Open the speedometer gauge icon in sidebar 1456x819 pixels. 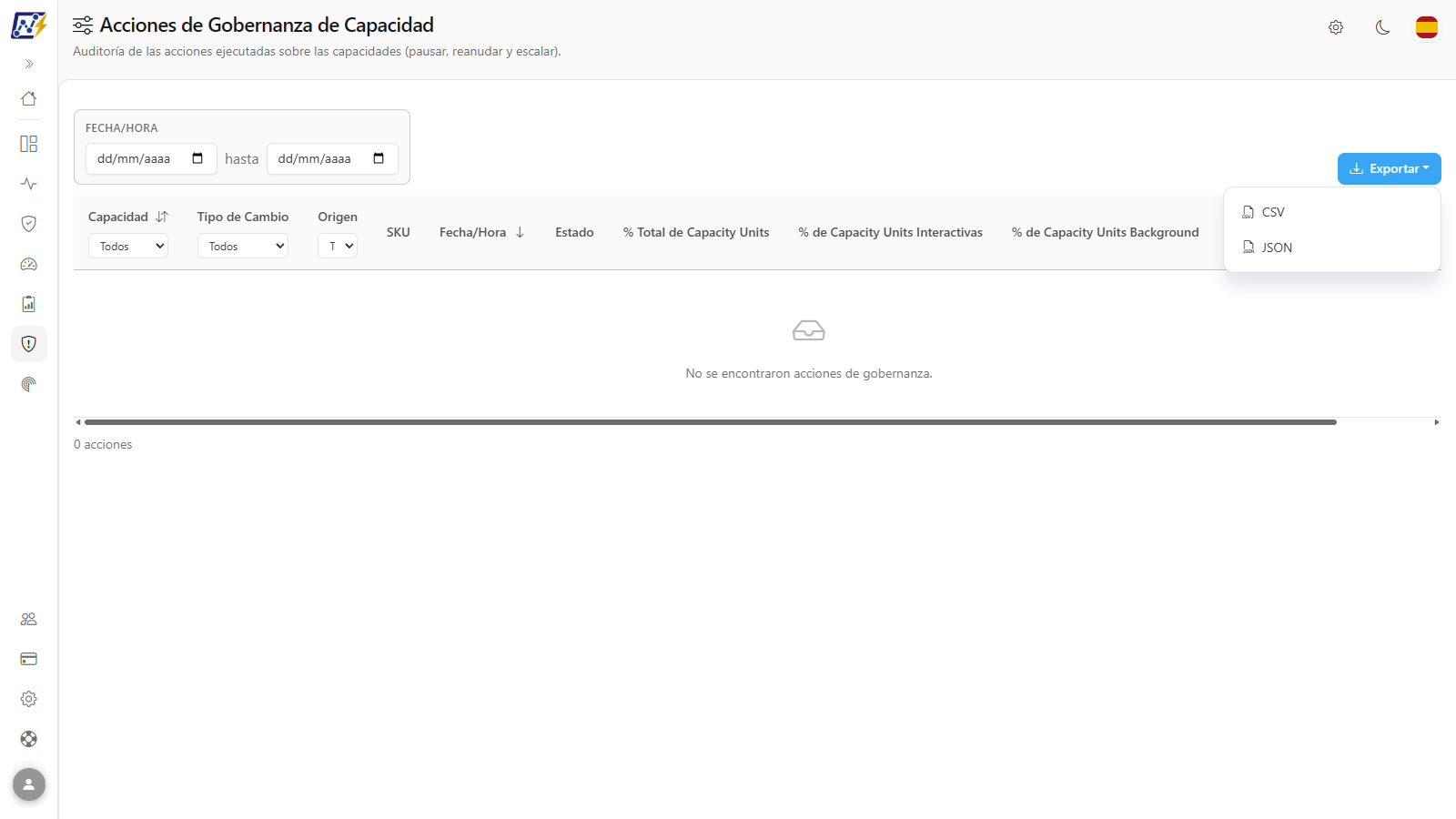click(29, 264)
